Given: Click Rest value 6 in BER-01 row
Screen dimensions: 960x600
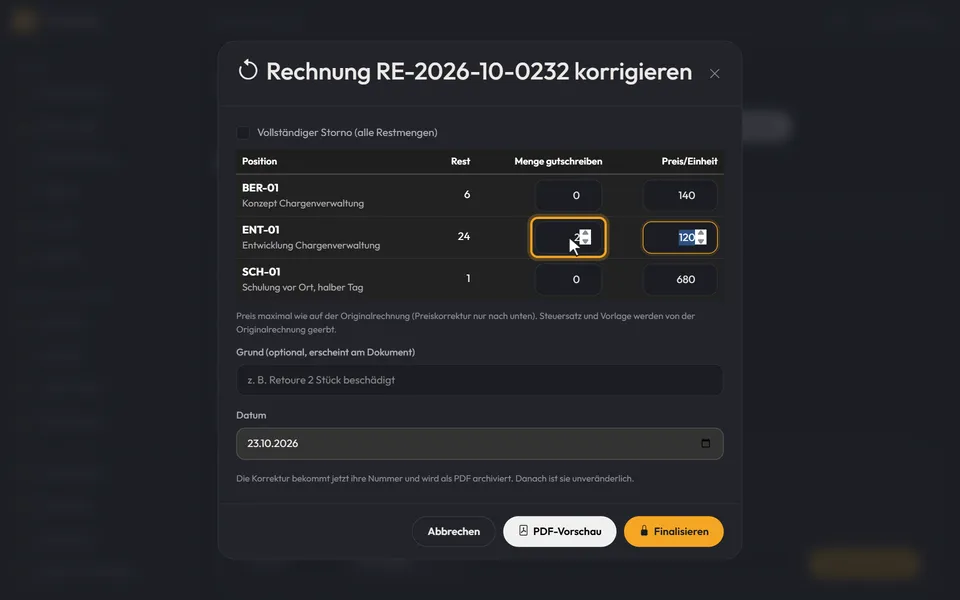Looking at the screenshot, I should pyautogui.click(x=467, y=195).
